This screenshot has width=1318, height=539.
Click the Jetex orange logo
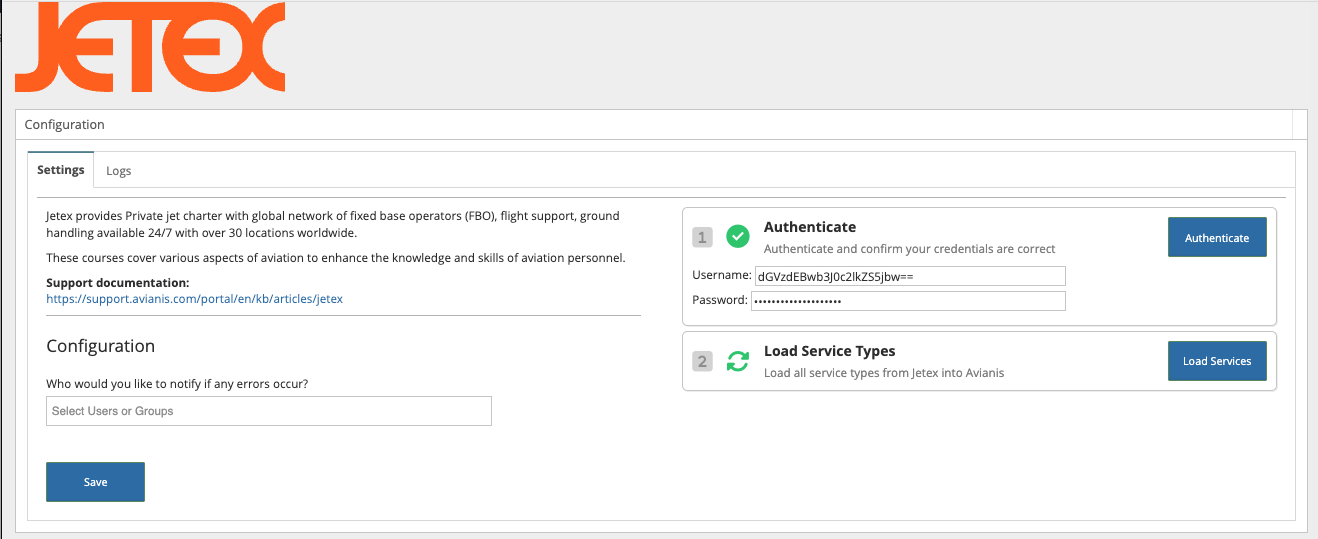150,47
